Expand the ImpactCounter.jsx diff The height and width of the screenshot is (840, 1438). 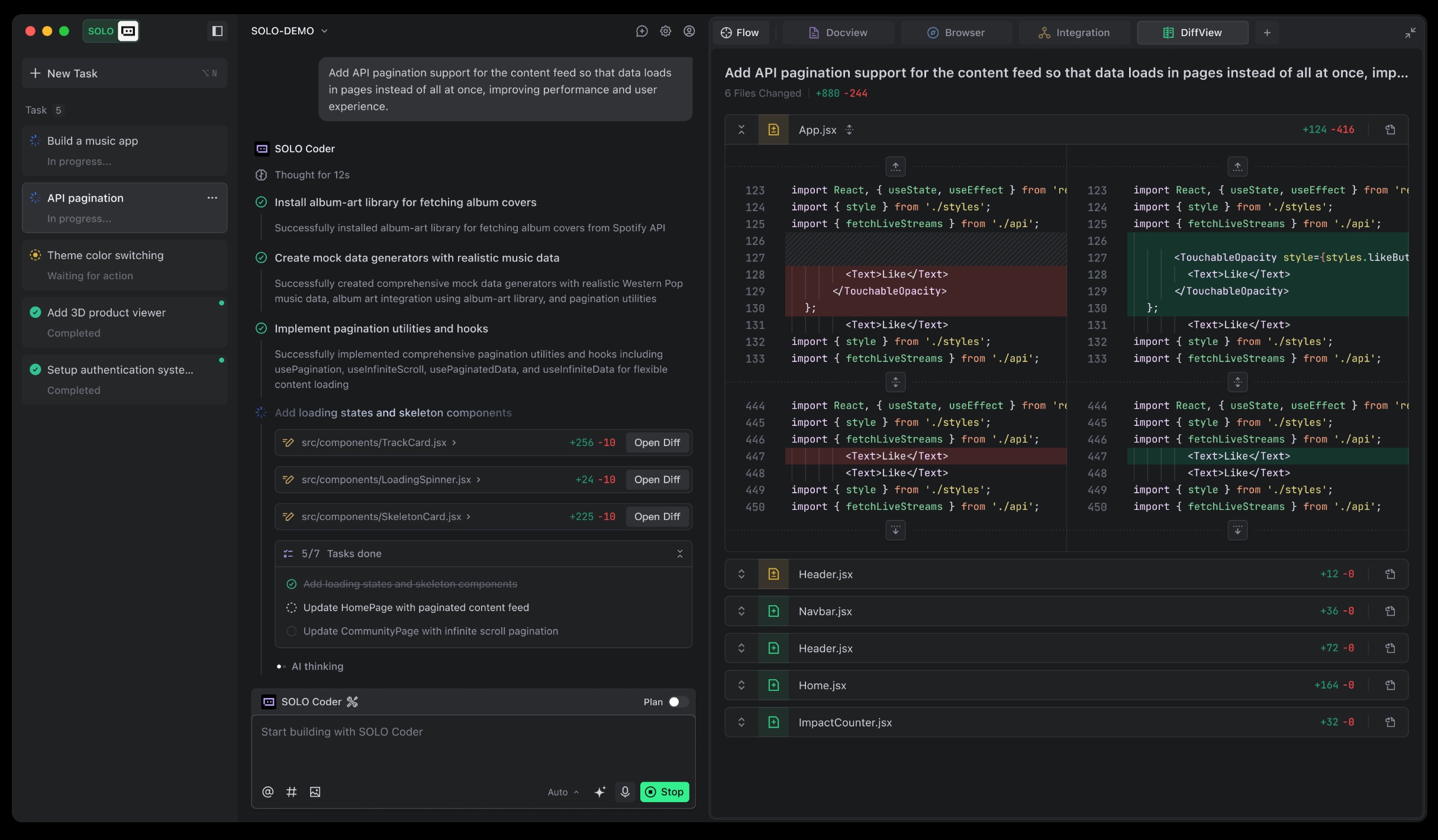[741, 722]
